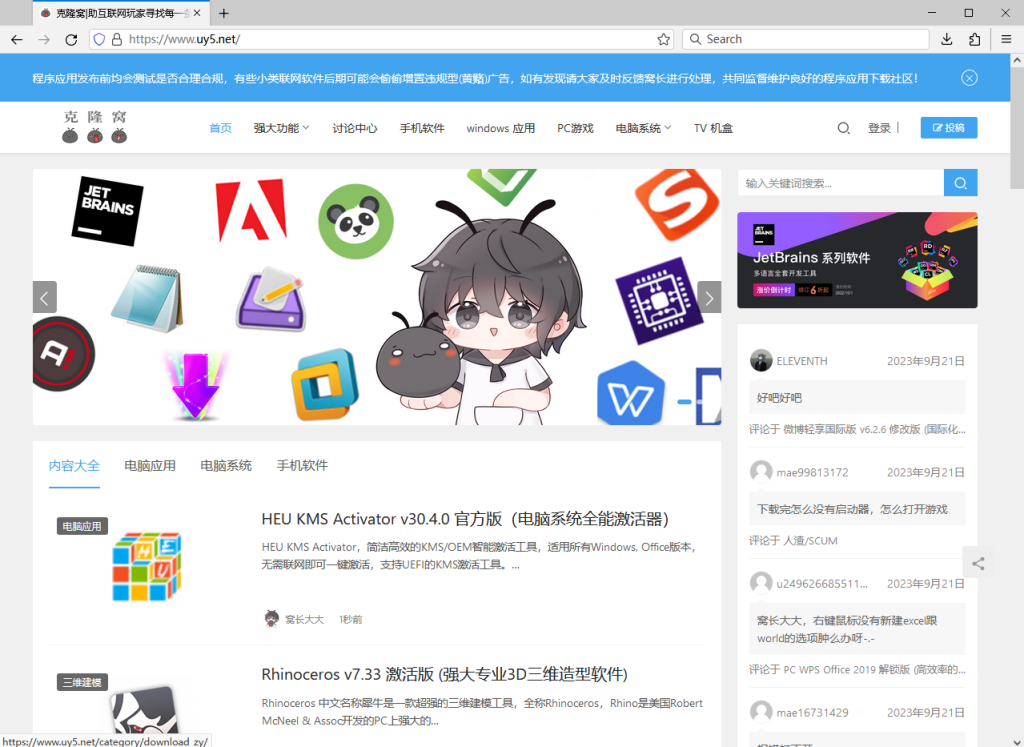Open a new browser tab with the plus icon
The height and width of the screenshot is (747, 1024).
tap(224, 13)
